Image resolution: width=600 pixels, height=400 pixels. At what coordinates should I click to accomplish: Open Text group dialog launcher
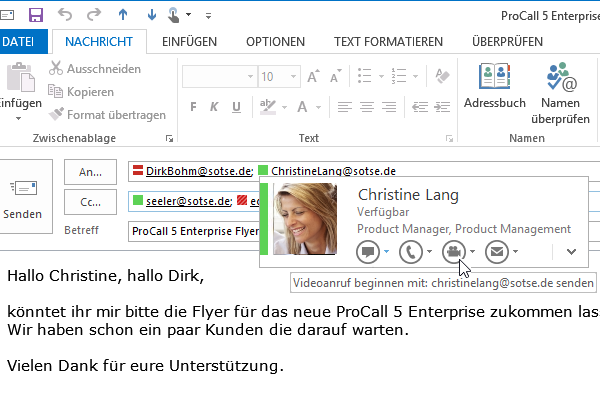[x=449, y=139]
